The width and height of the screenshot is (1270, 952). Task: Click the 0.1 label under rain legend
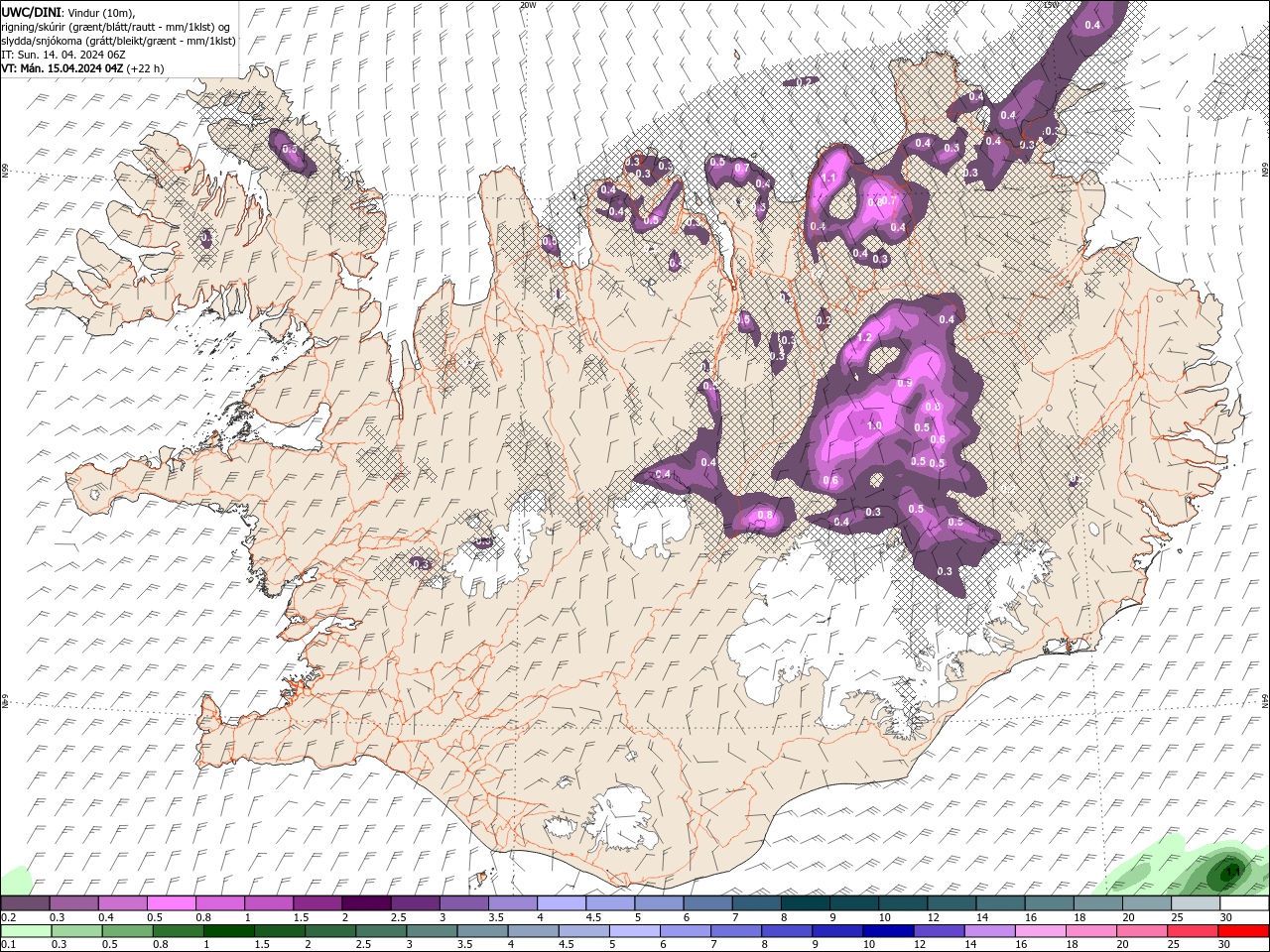click(8, 945)
